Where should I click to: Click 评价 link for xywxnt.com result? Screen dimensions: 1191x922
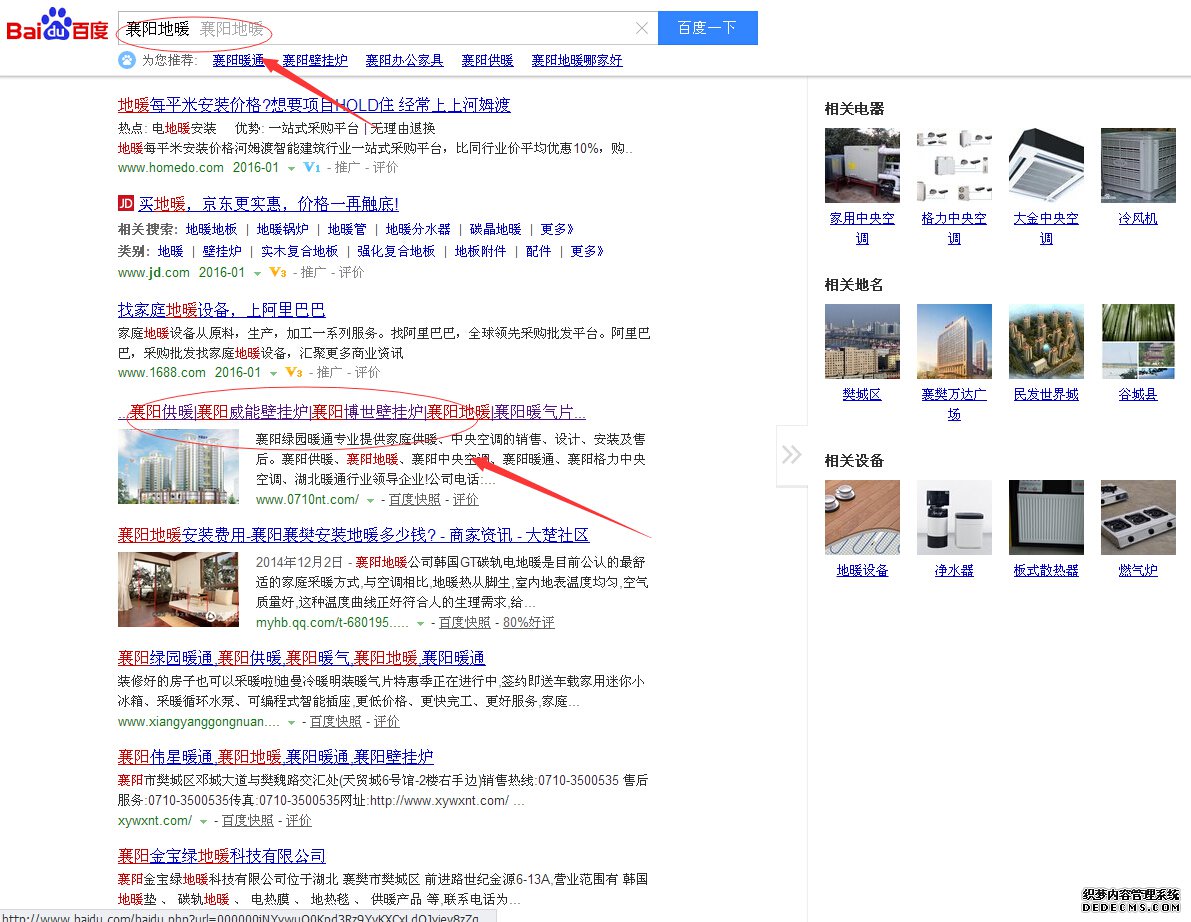point(299,820)
